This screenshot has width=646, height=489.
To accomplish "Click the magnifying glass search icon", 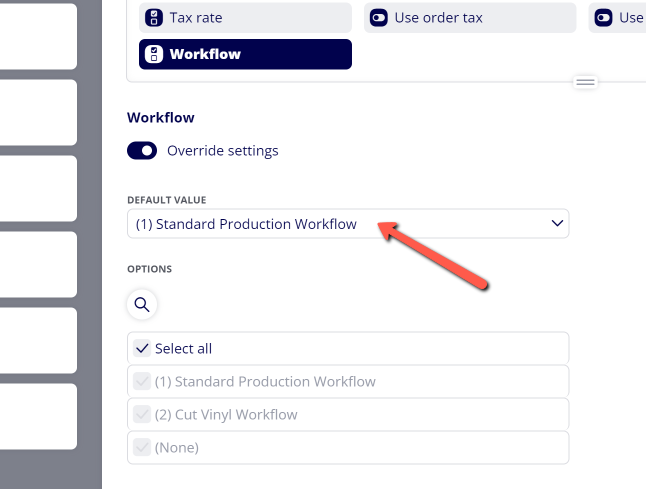I will 142,304.
